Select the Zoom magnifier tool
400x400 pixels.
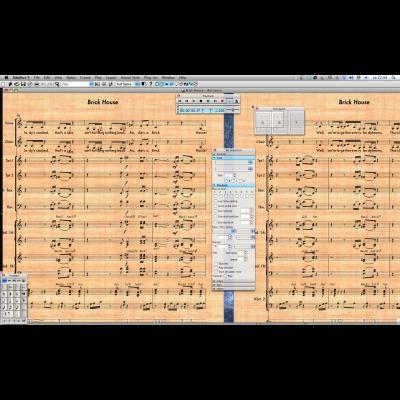pos(57,84)
